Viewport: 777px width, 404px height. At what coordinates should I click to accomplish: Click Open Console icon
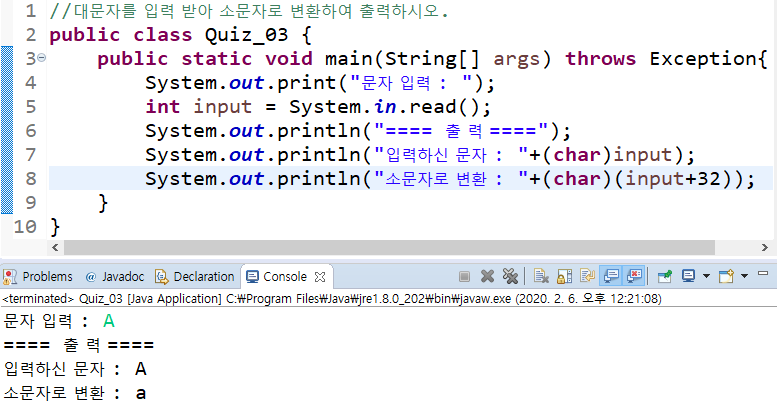(726, 276)
